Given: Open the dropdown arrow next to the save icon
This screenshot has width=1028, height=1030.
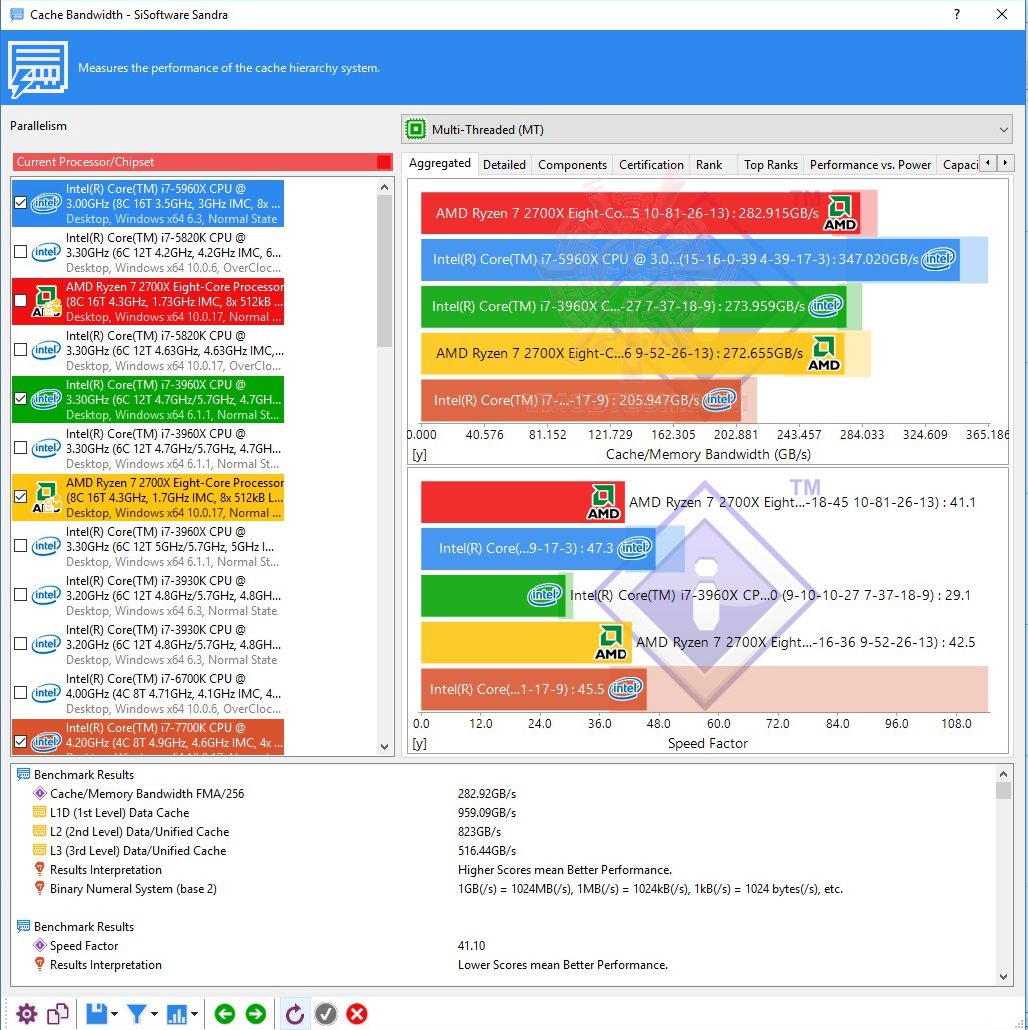Looking at the screenshot, I should 115,1014.
